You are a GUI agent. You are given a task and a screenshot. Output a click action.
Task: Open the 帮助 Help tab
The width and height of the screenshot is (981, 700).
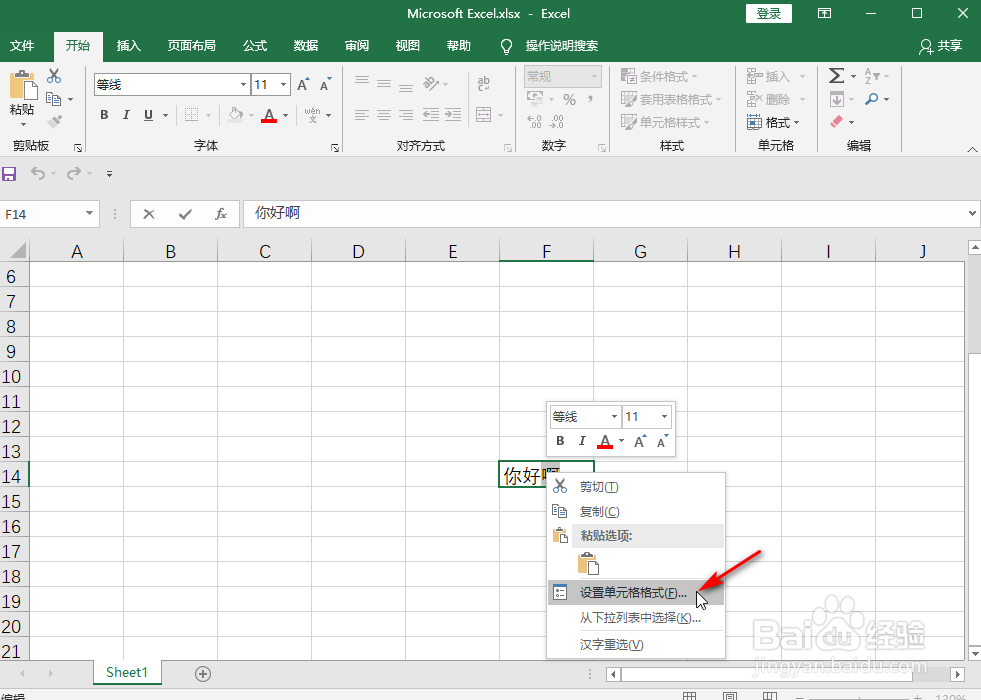459,46
